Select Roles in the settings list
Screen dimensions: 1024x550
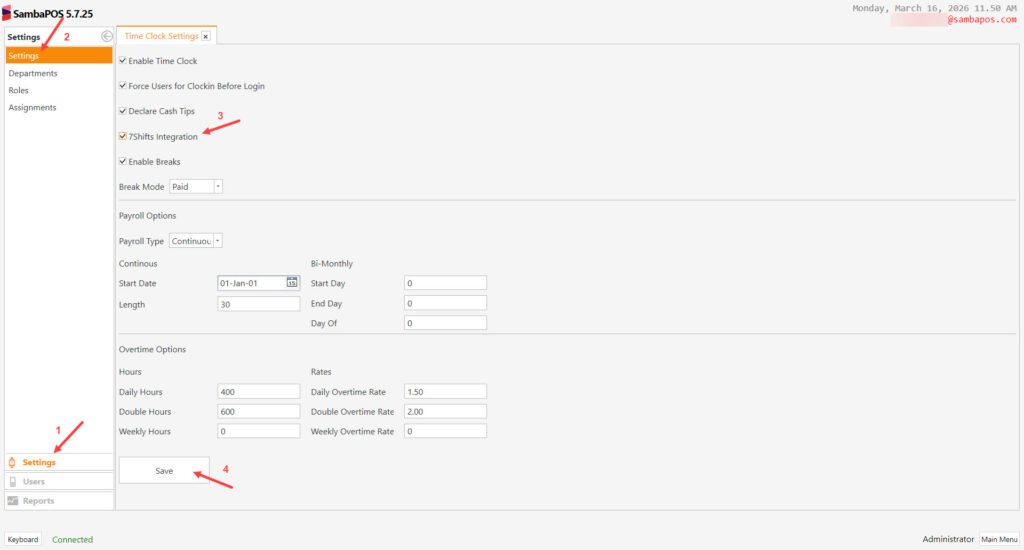click(19, 90)
